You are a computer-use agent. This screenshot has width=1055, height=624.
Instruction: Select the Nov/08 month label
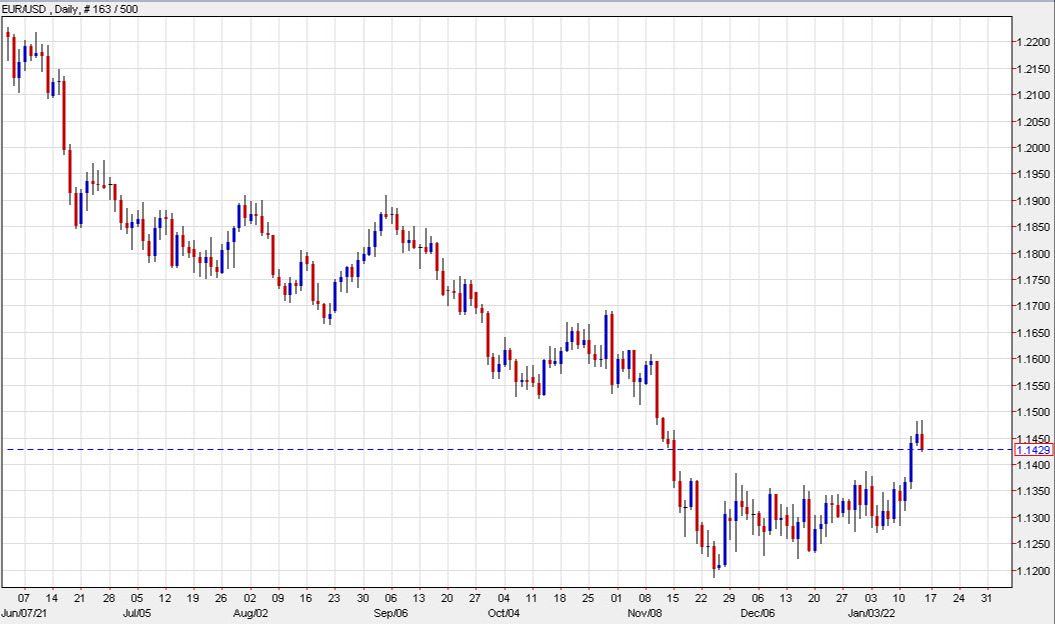(x=645, y=613)
